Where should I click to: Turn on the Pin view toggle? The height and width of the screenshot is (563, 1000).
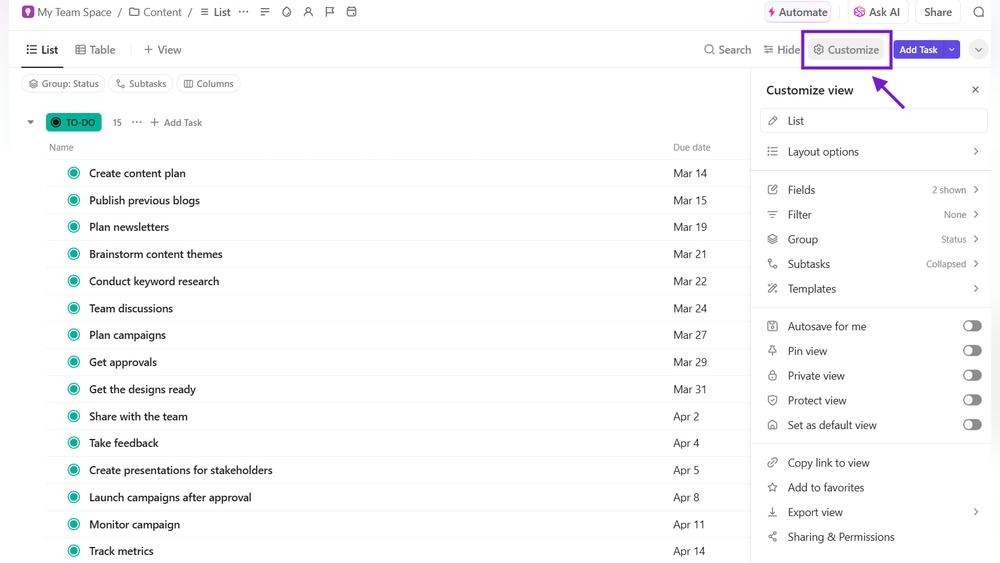[971, 351]
